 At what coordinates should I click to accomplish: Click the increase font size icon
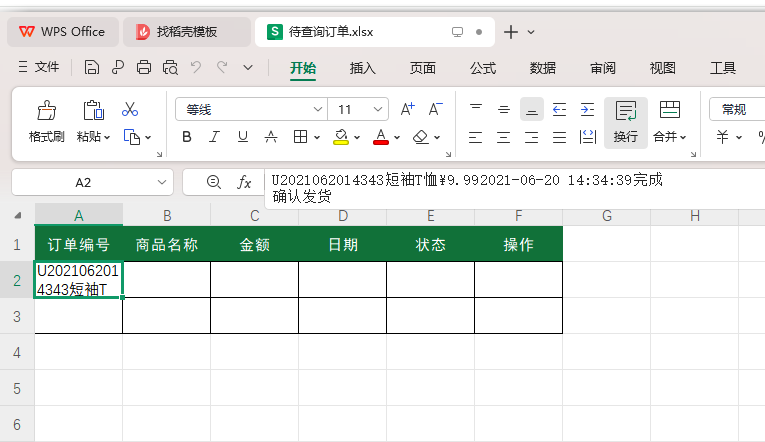[x=407, y=109]
